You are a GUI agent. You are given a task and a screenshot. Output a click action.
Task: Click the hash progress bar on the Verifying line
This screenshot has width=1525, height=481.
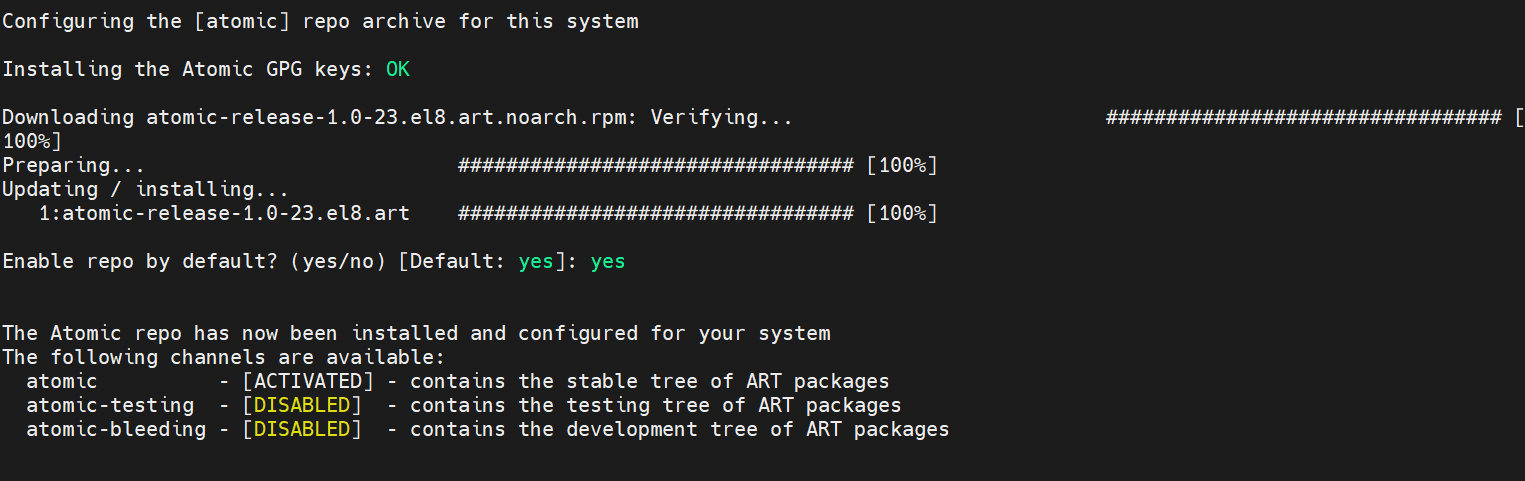(x=1302, y=117)
